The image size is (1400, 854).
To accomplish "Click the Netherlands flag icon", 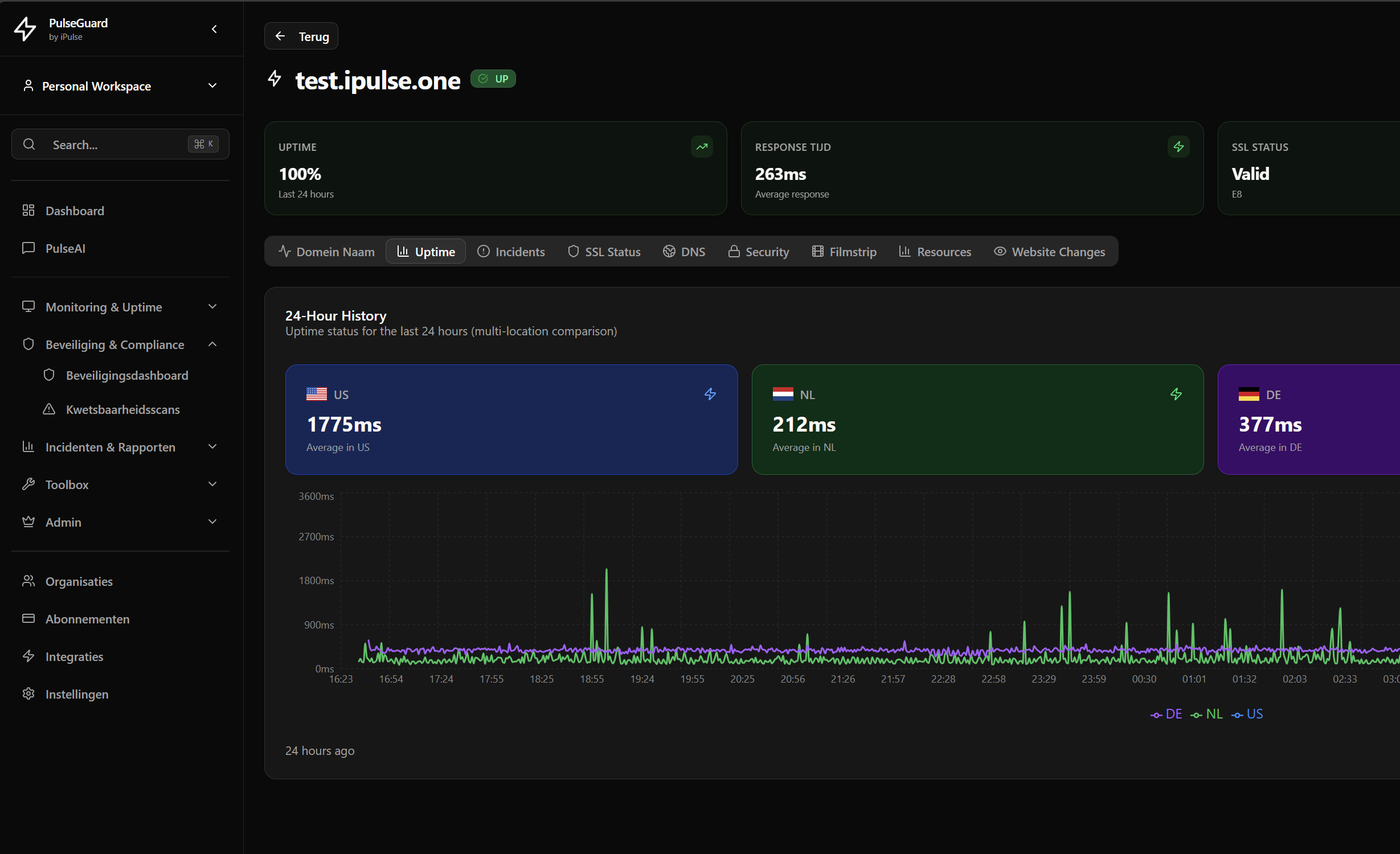I will (783, 394).
